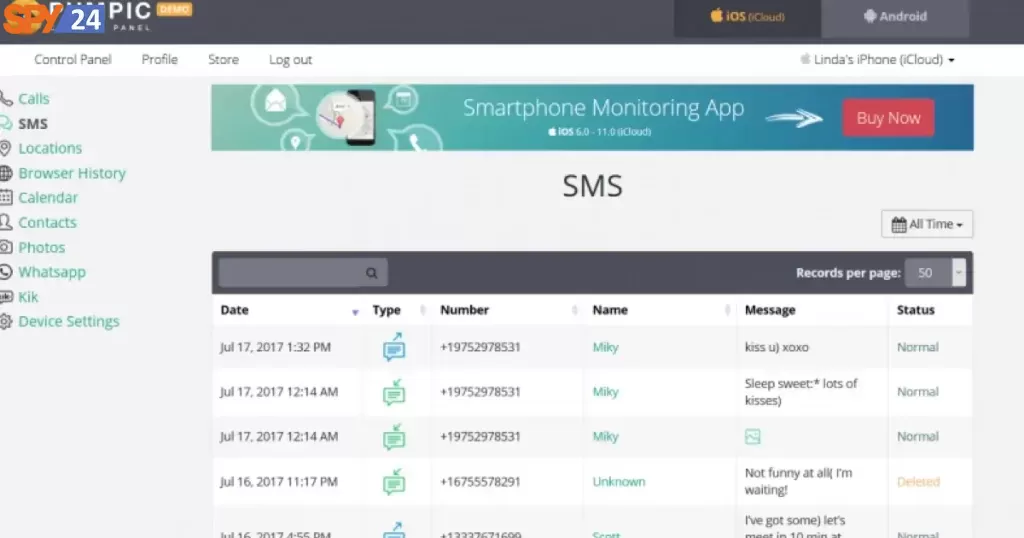
Task: Click incoming SMS icon in image message row
Action: (394, 437)
